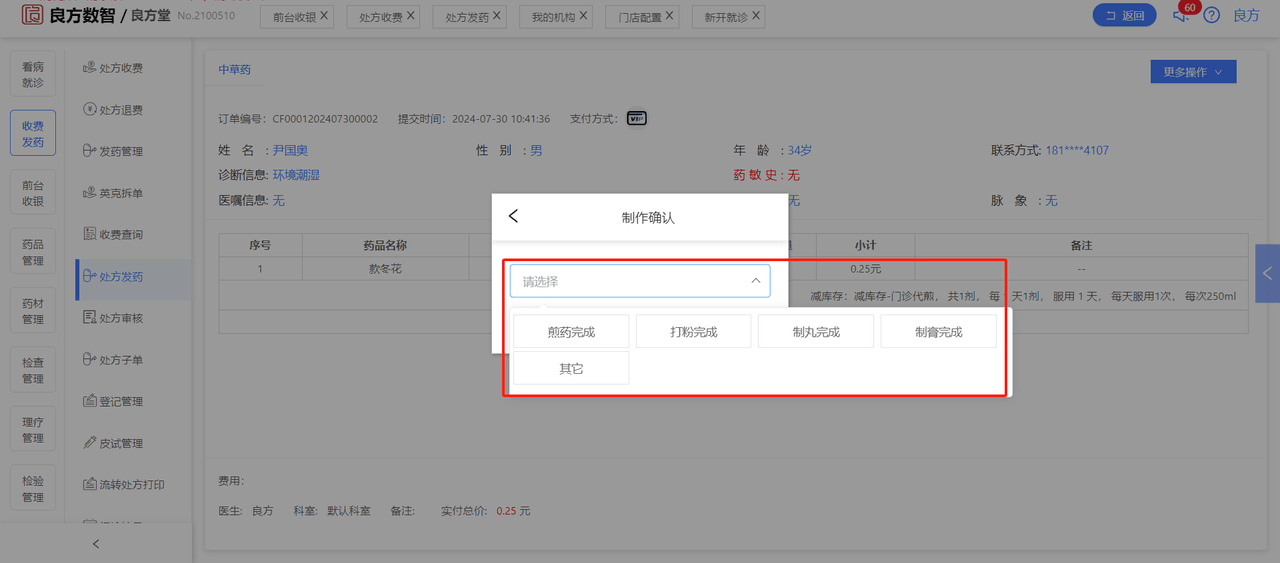This screenshot has width=1280, height=563.
Task: Close the 新开就诊 tab
Action: pyautogui.click(x=755, y=16)
